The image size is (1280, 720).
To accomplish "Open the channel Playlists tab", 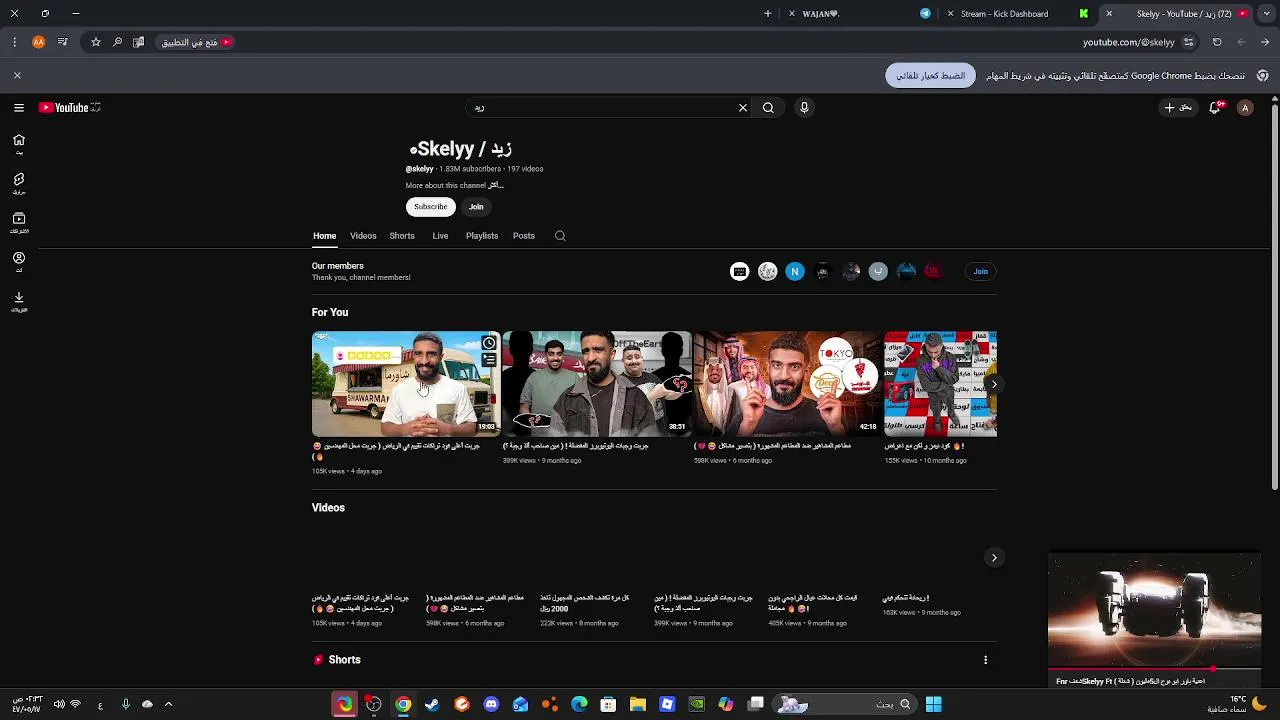I will point(482,236).
